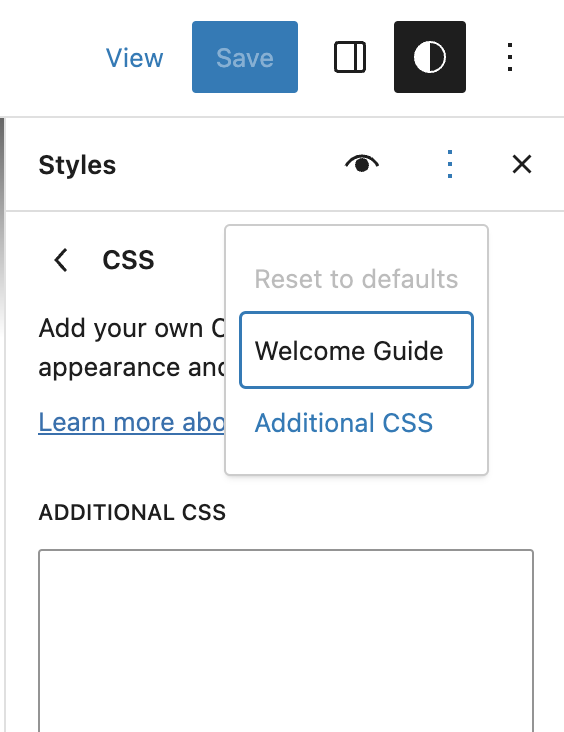
Task: Select the Welcome Guide menu item
Action: point(356,350)
